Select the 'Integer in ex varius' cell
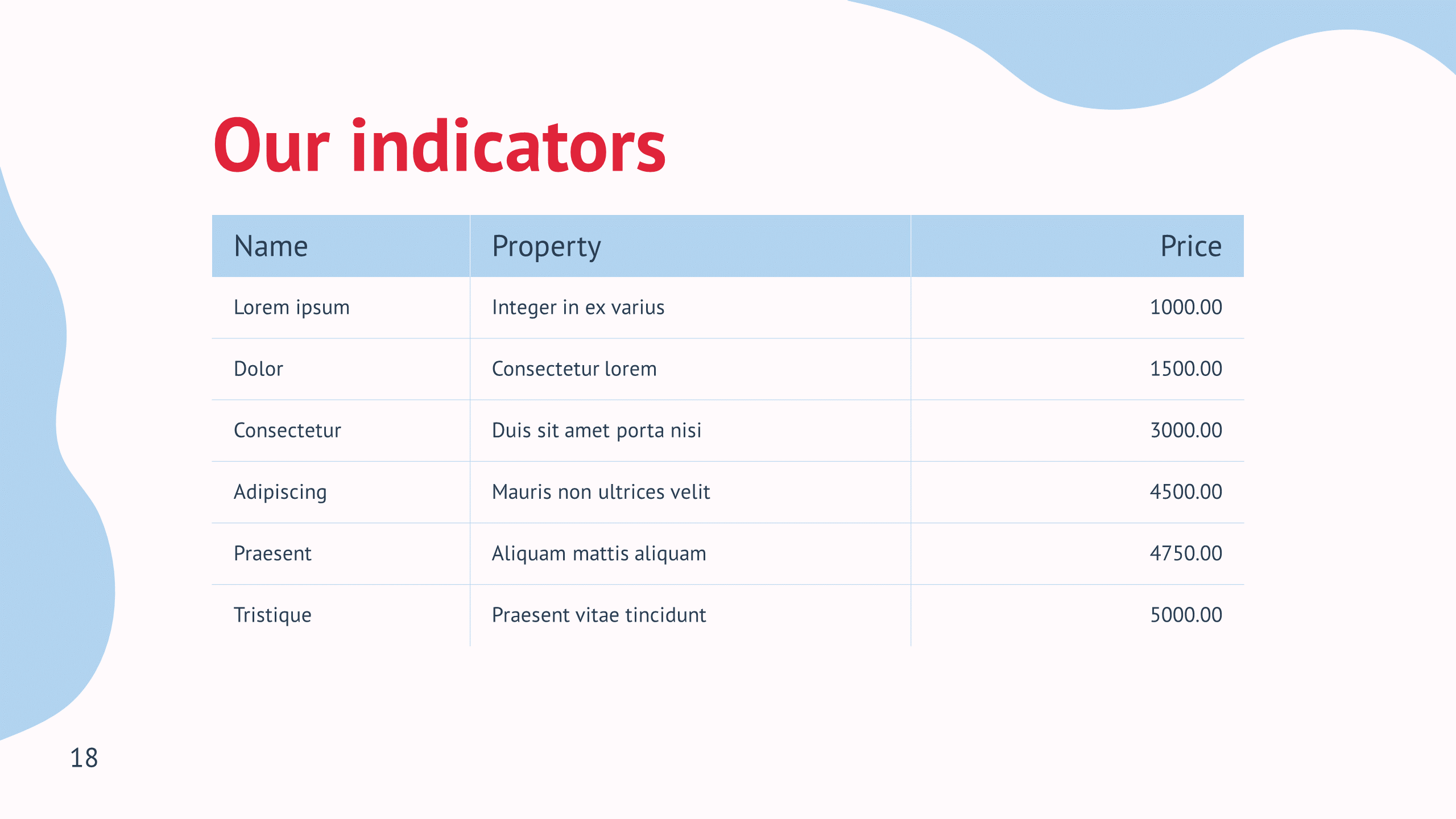The width and height of the screenshot is (1456, 819). click(578, 308)
